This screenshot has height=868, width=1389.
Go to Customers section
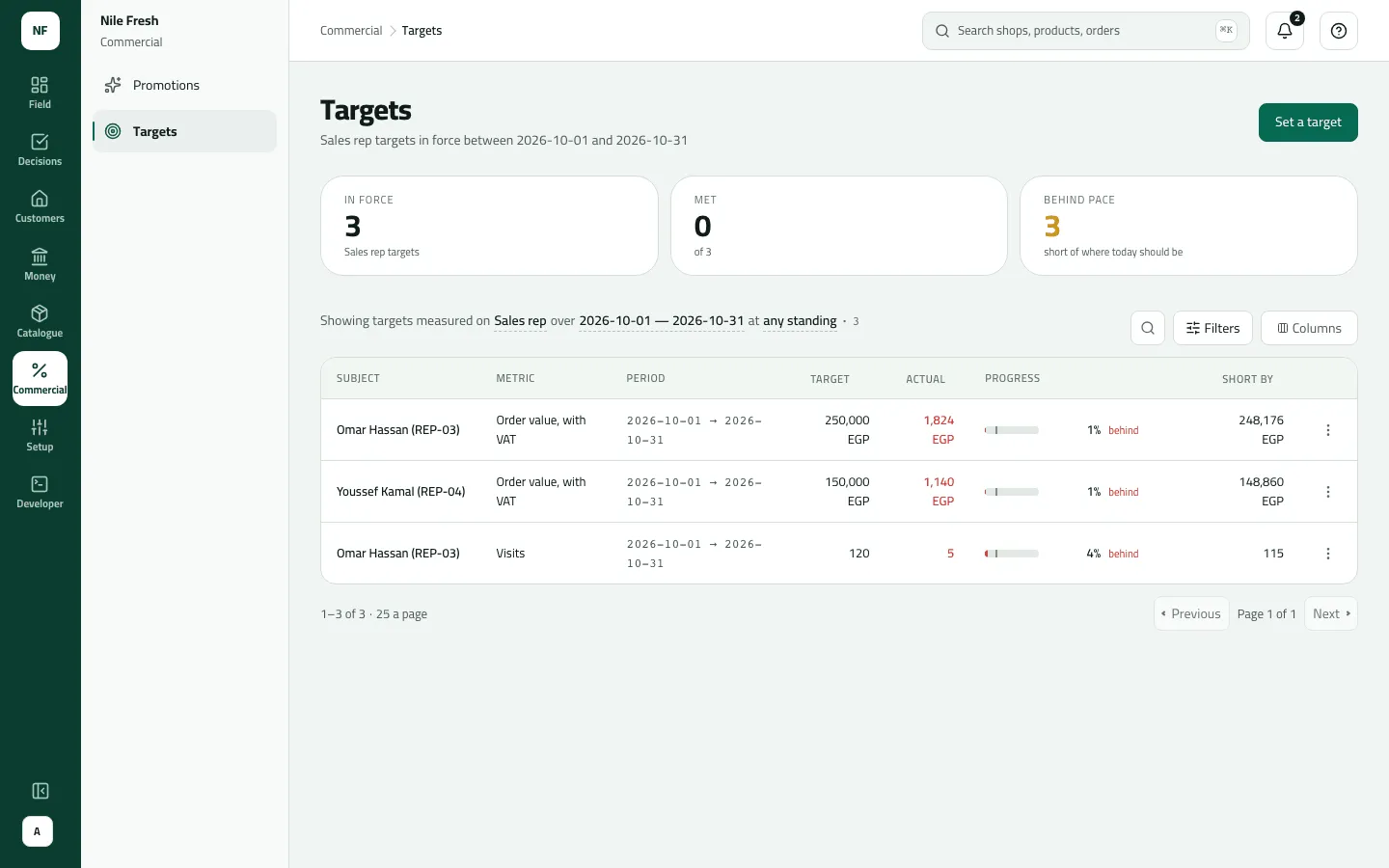pos(40,206)
